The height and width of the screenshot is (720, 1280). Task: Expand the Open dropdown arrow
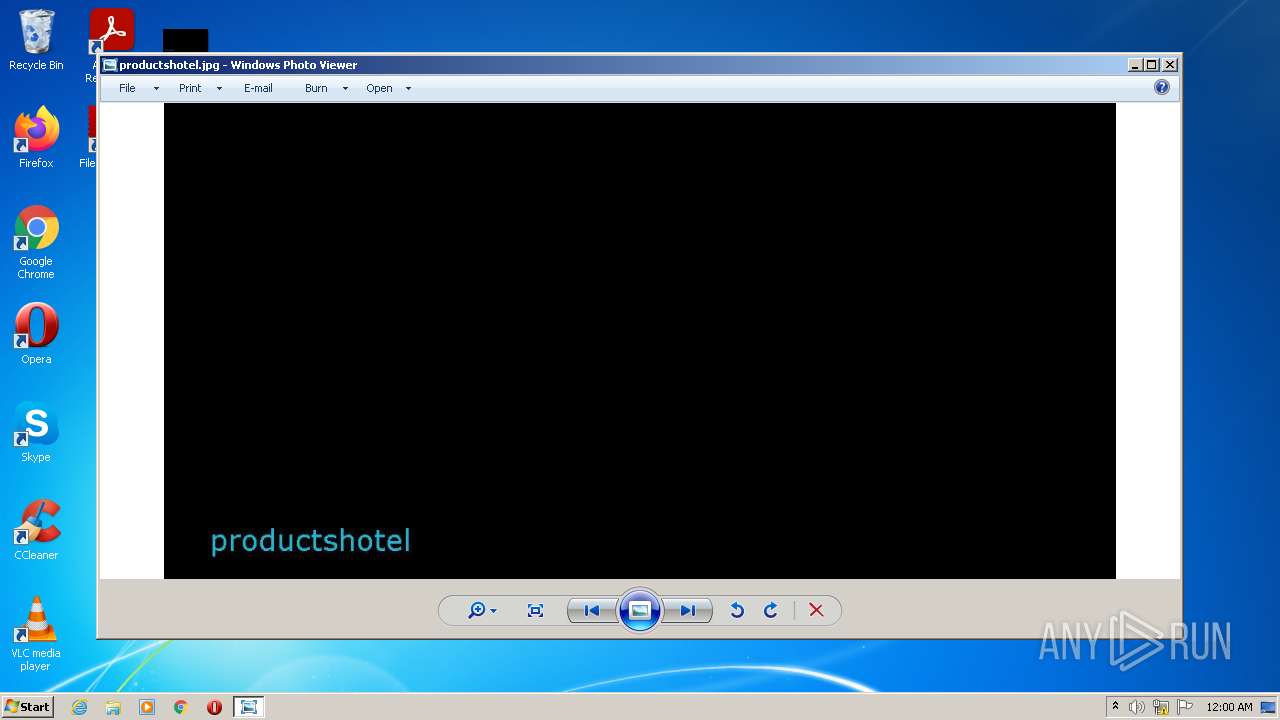click(408, 89)
